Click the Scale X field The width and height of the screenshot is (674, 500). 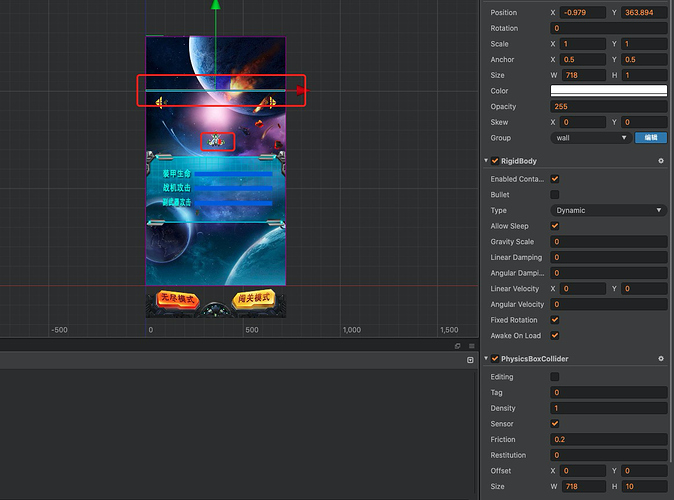(x=583, y=44)
